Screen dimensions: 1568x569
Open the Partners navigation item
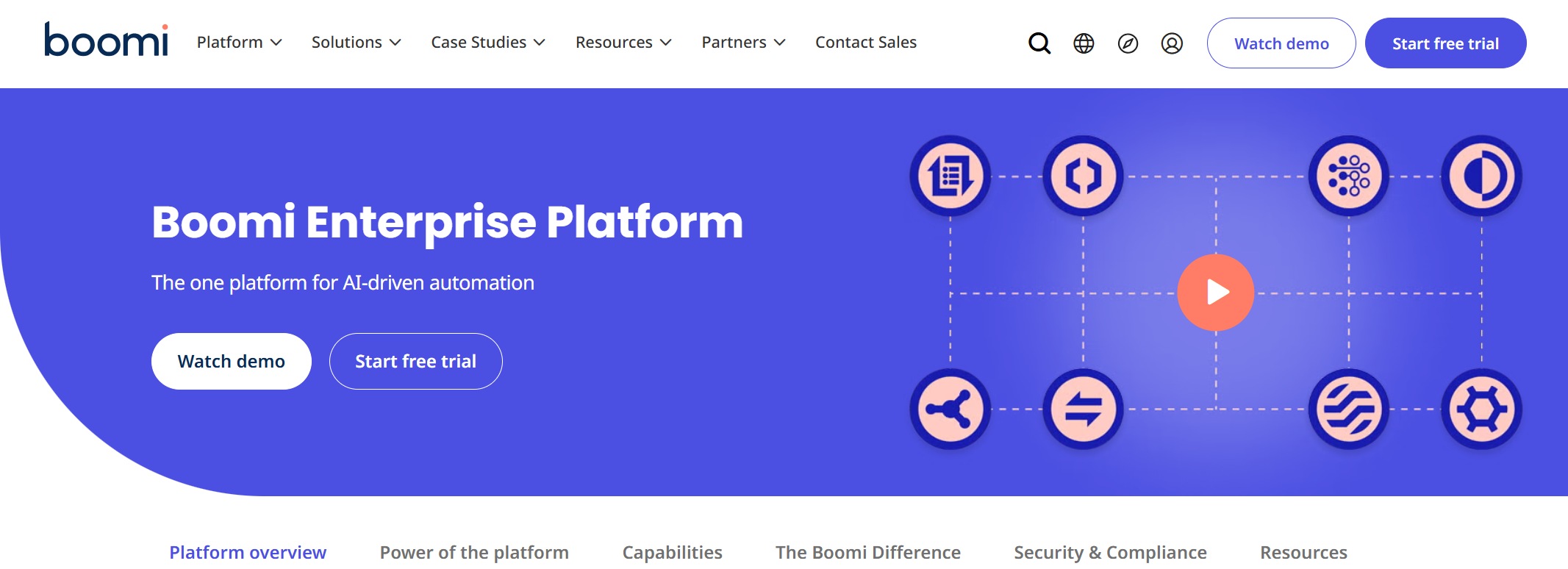pos(734,43)
